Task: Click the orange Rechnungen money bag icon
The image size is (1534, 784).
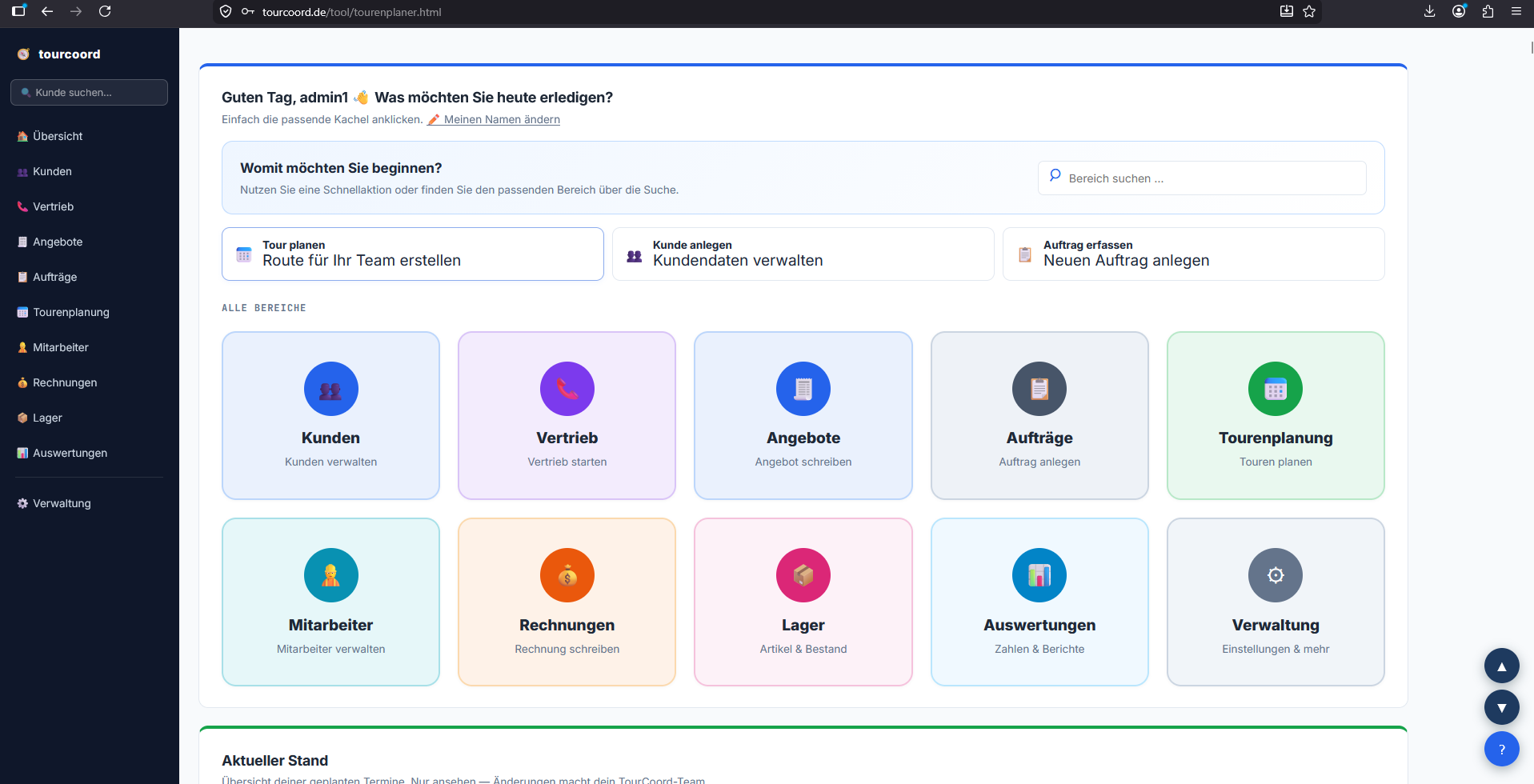Action: pos(567,575)
